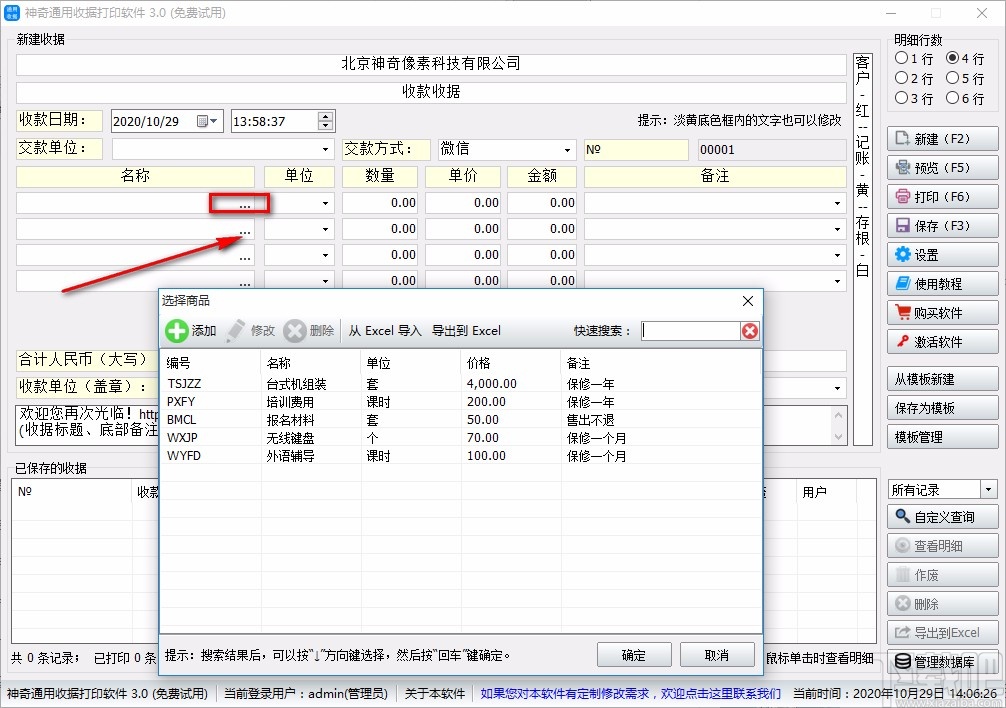Click the 修改 pencil edit icon
1006x708 pixels.
234,331
